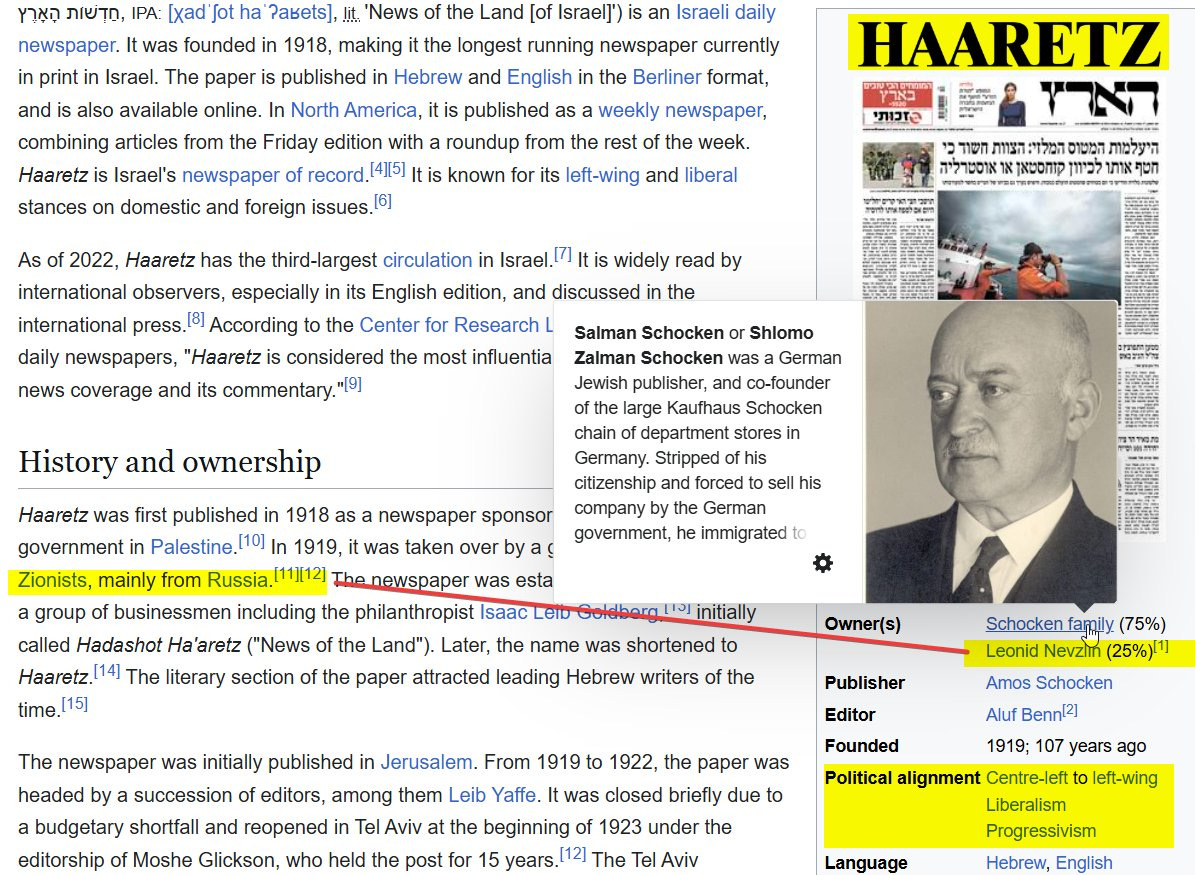
Task: Open the North America link
Action: 354,110
